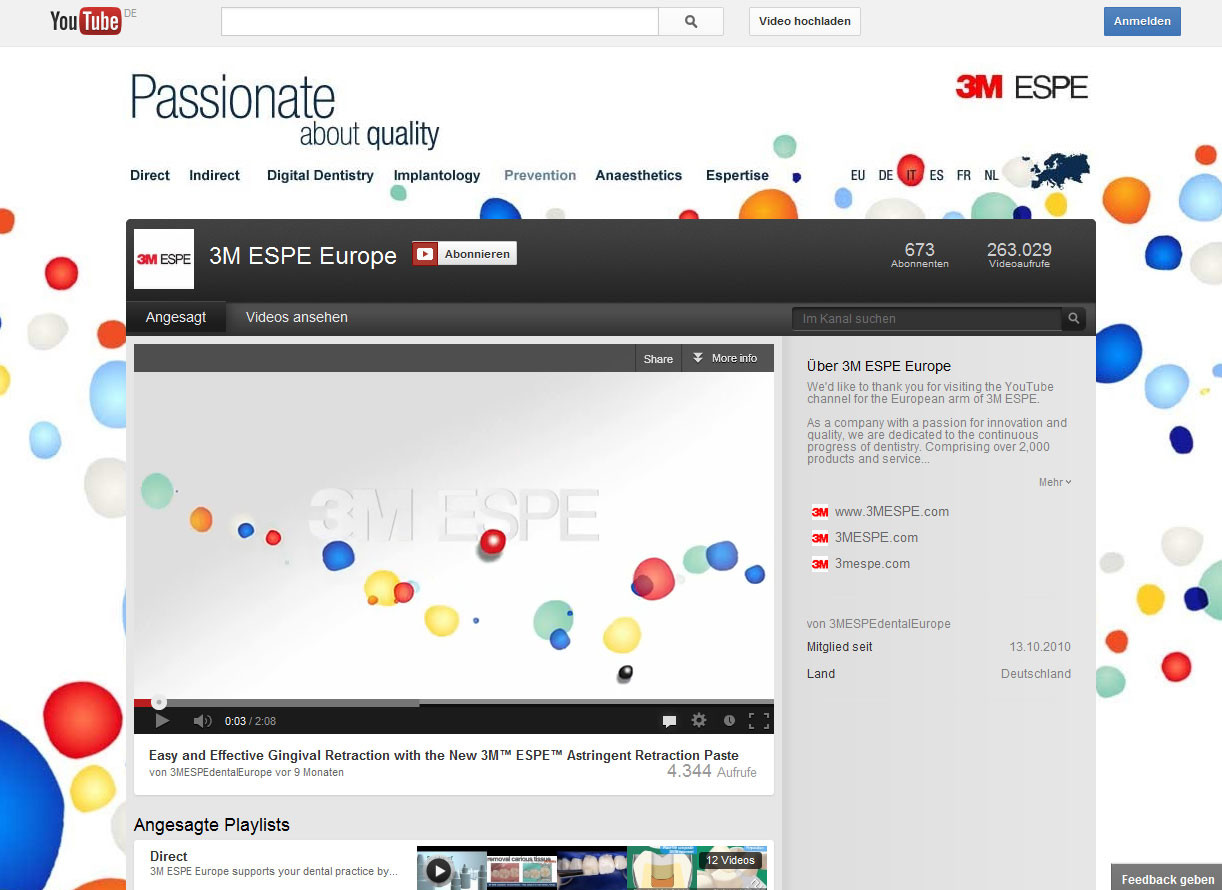The width and height of the screenshot is (1222, 890).
Task: Open the Anaesthetics menu item
Action: coord(639,175)
